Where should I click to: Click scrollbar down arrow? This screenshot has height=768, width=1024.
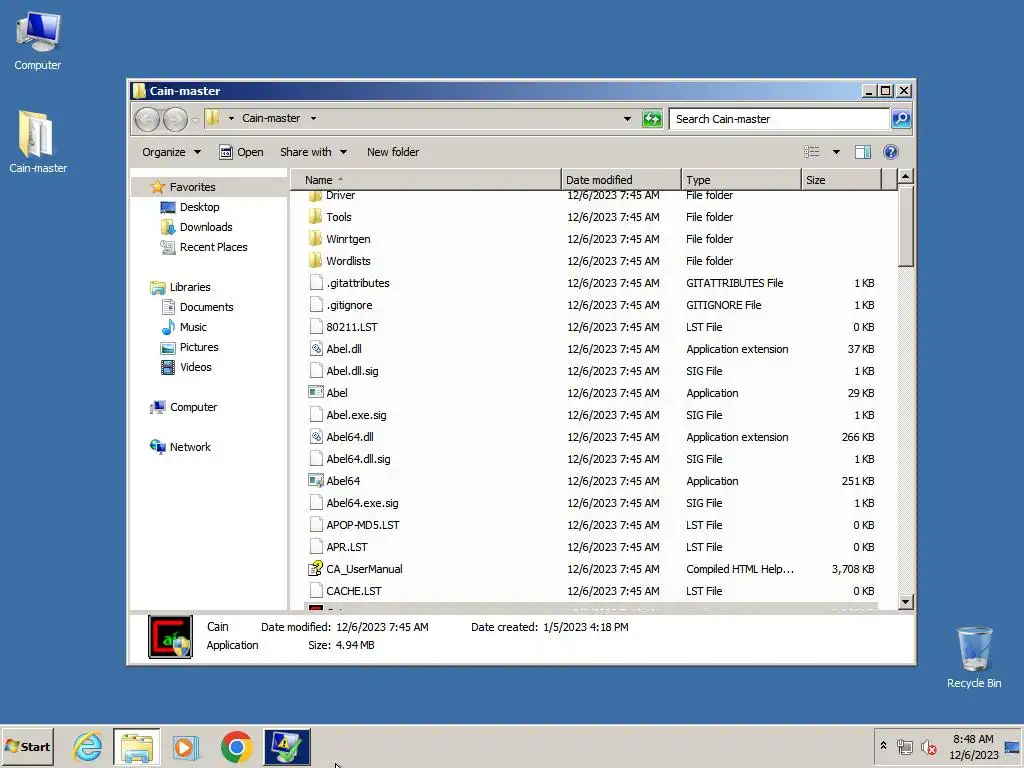pyautogui.click(x=905, y=601)
